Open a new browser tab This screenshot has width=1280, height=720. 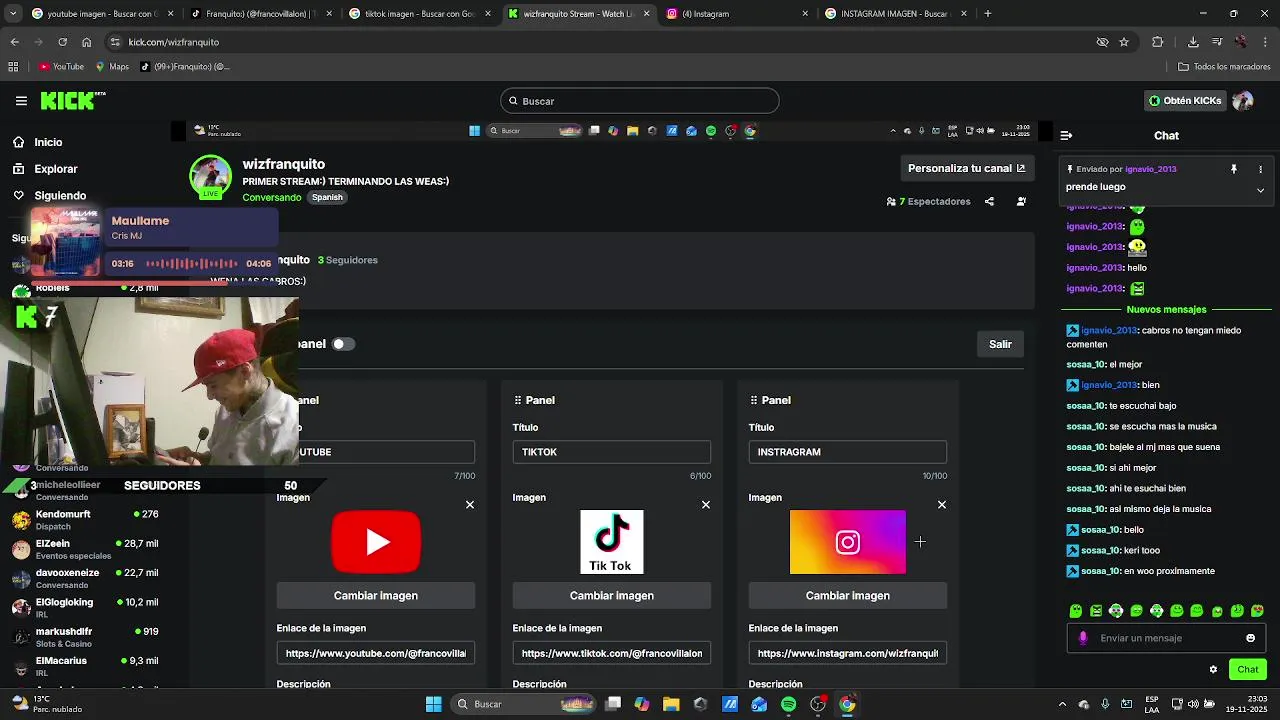pos(988,14)
